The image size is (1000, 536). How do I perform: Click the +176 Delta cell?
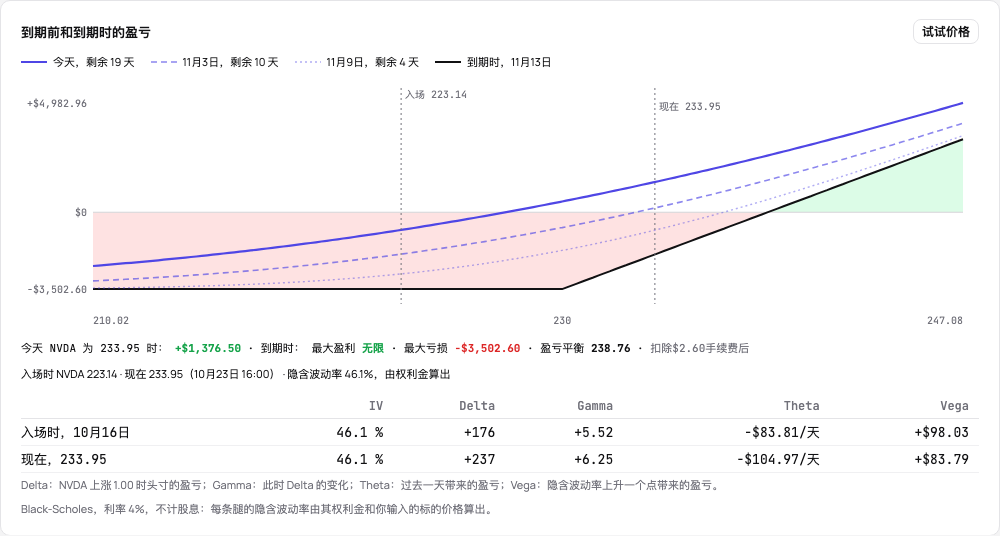click(480, 433)
